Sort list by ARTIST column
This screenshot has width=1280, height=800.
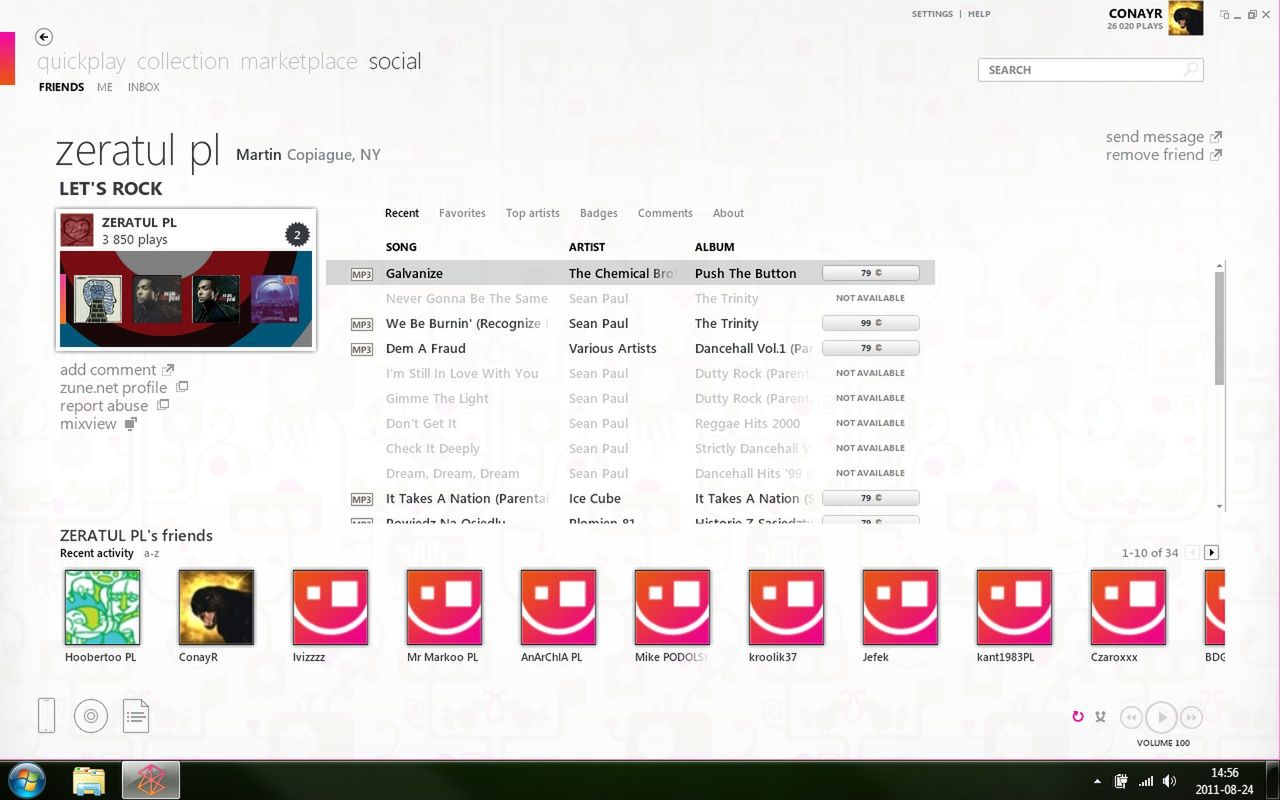[587, 247]
